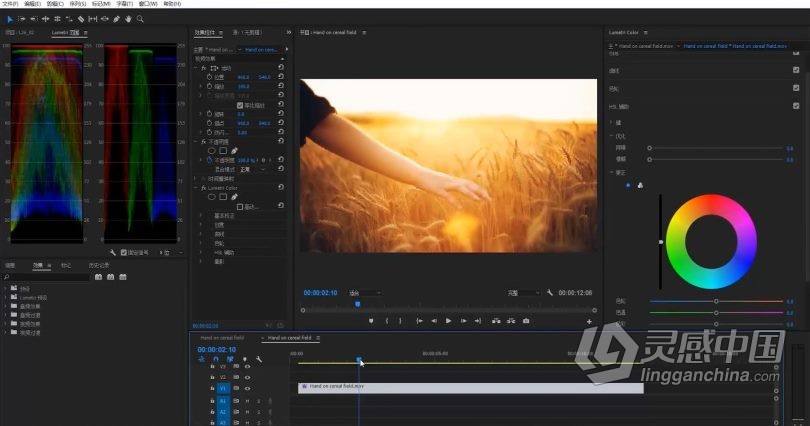Open the Program monitor button editor plus
Screen dimensions: 810x426
coord(589,322)
